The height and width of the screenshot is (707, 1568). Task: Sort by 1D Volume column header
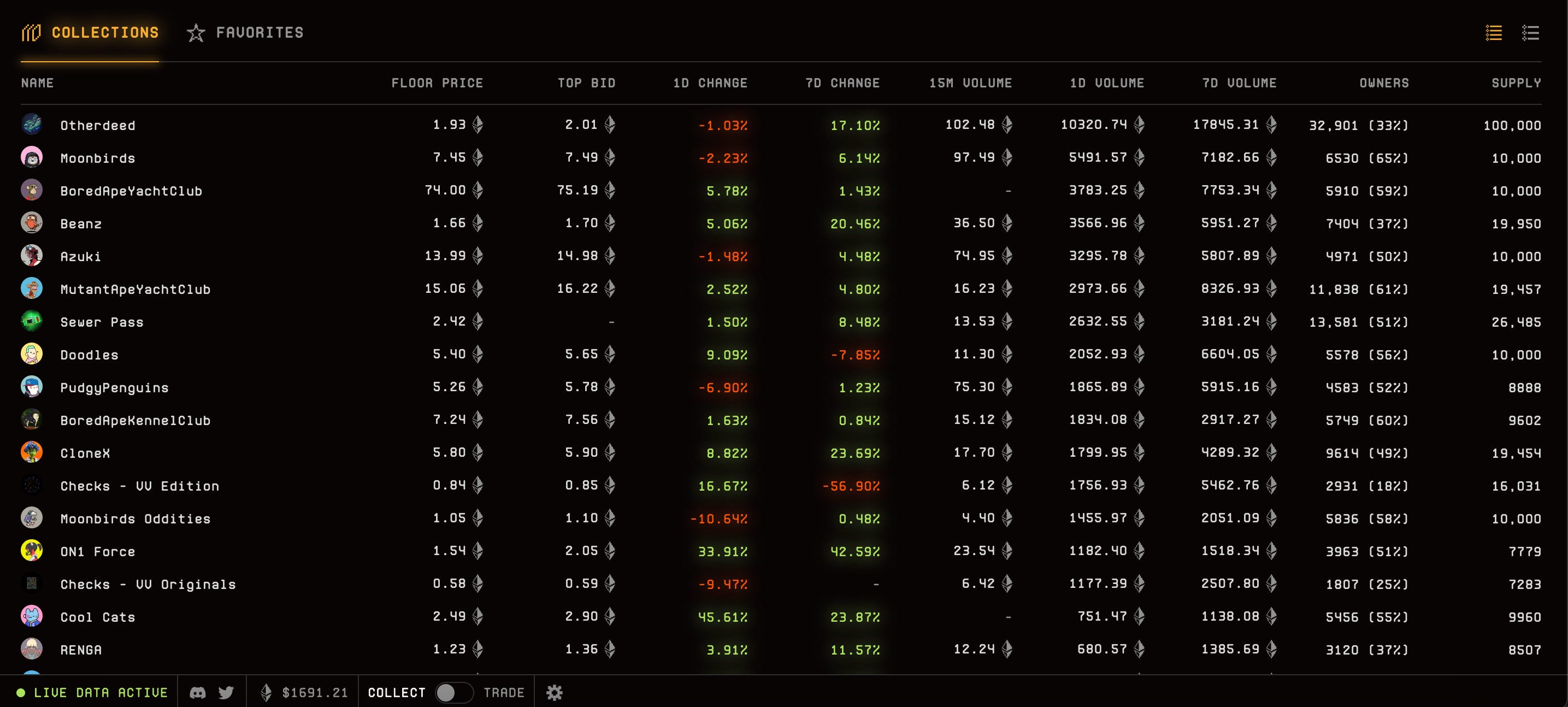pyautogui.click(x=1106, y=83)
